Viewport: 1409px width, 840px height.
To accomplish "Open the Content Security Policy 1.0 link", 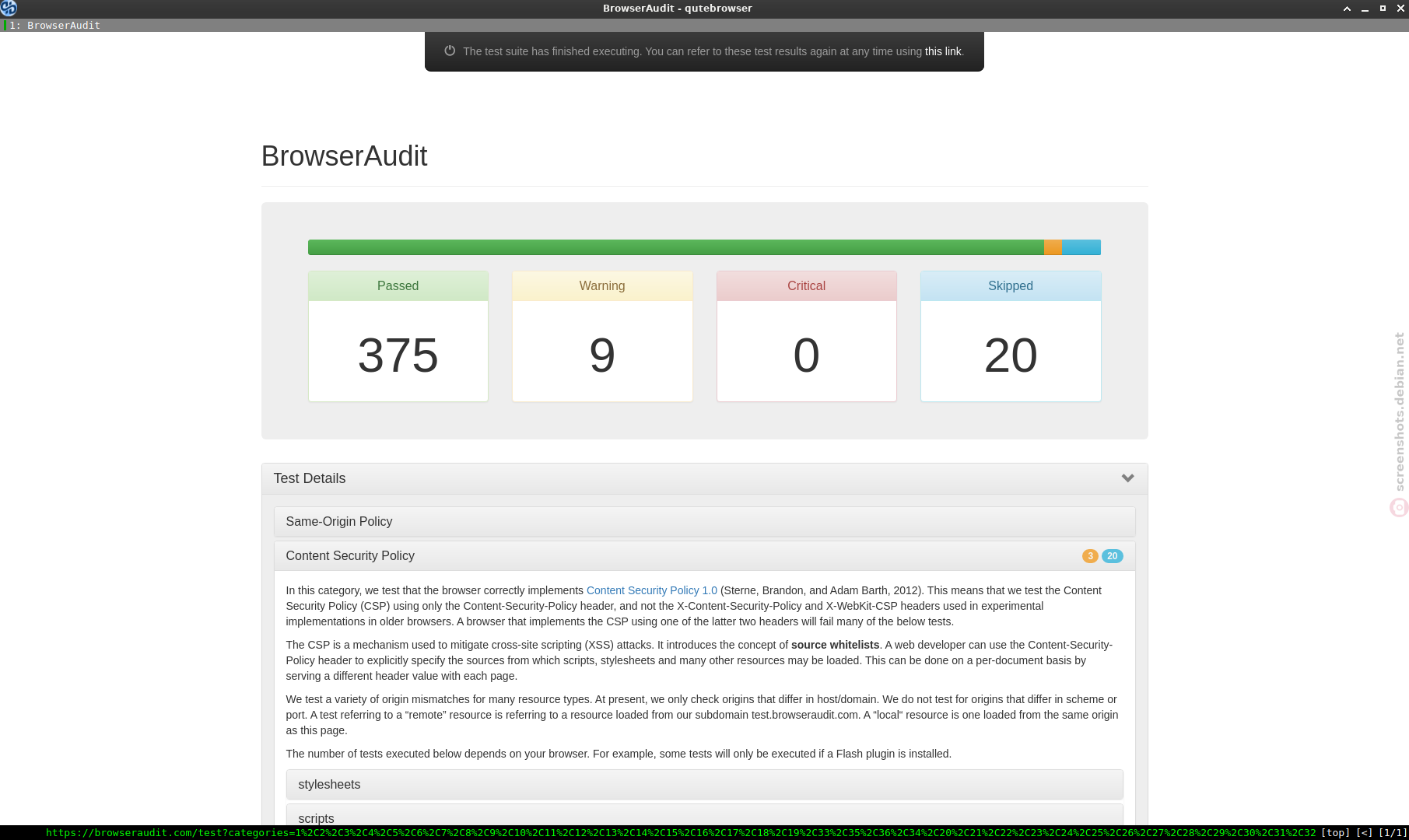I will [652, 590].
